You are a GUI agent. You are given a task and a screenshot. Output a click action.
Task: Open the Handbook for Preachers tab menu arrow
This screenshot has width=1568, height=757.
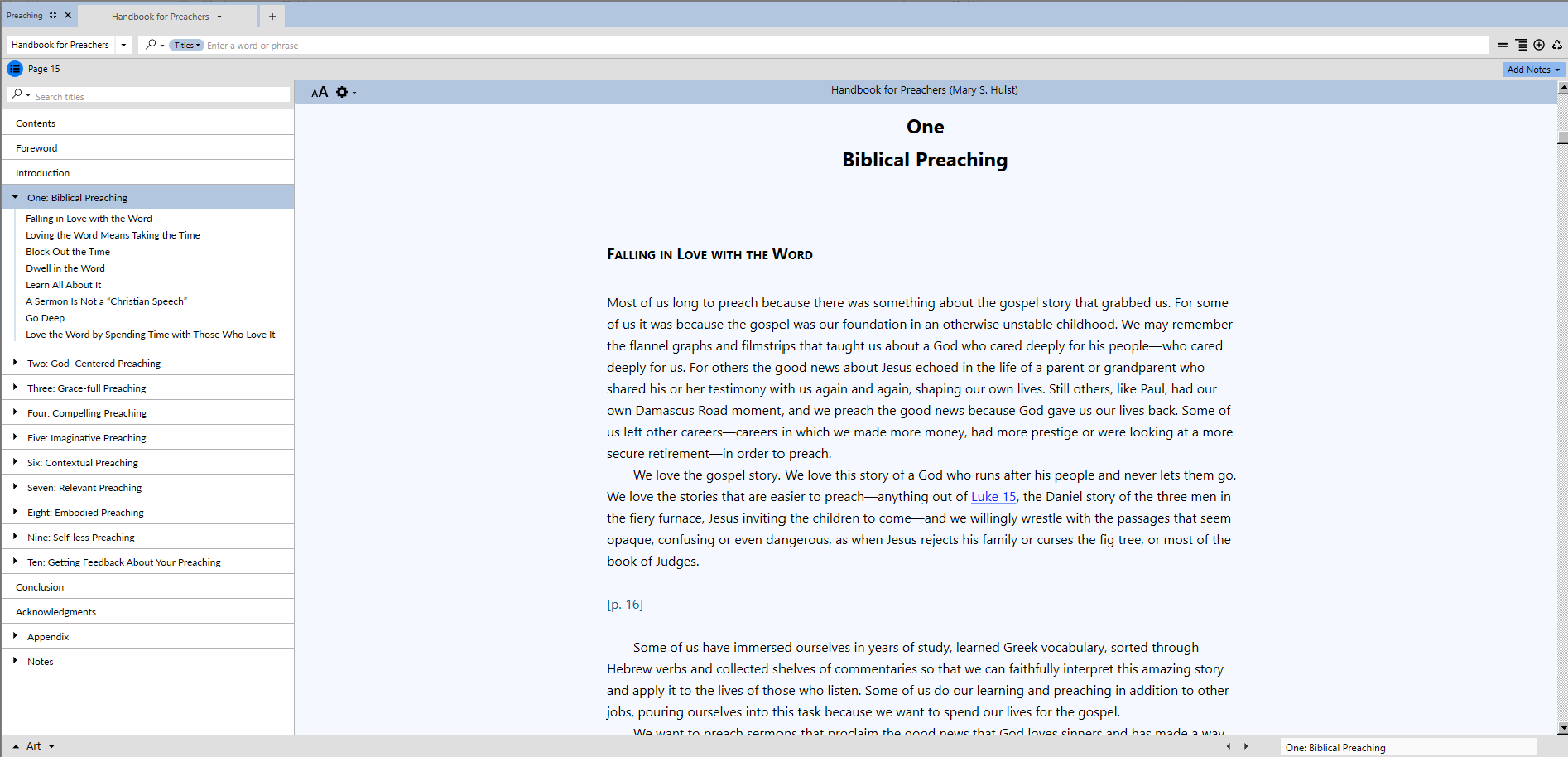tap(219, 17)
